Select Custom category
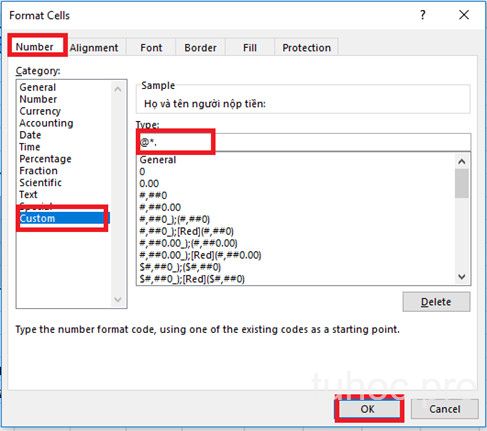 click(x=63, y=218)
